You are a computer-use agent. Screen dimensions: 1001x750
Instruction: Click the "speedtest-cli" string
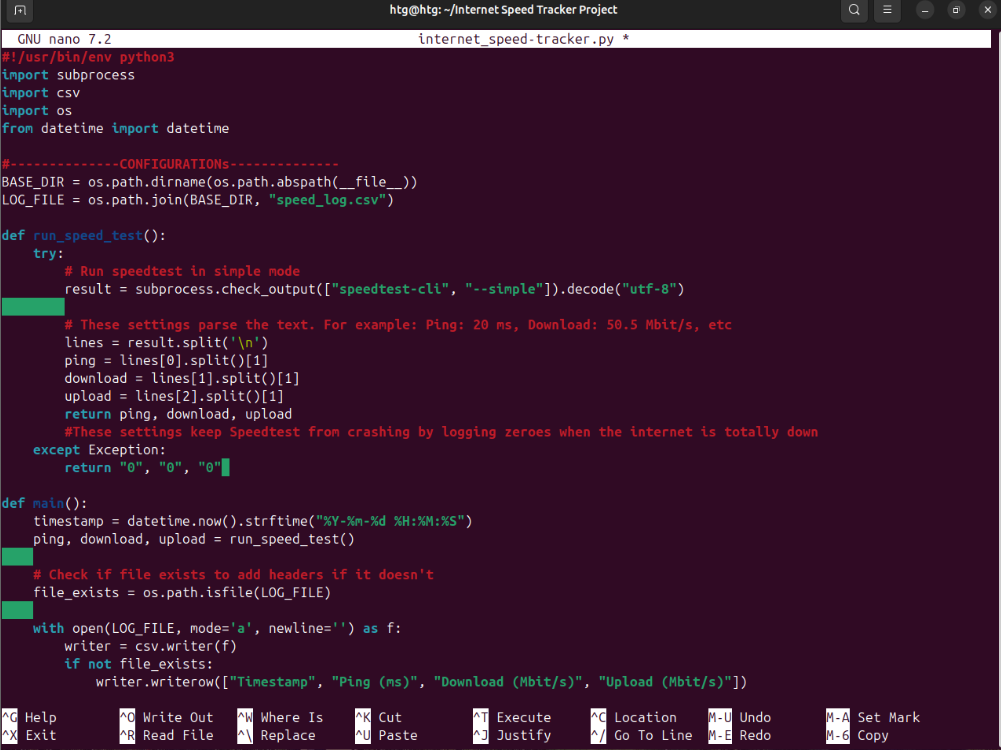(390, 289)
